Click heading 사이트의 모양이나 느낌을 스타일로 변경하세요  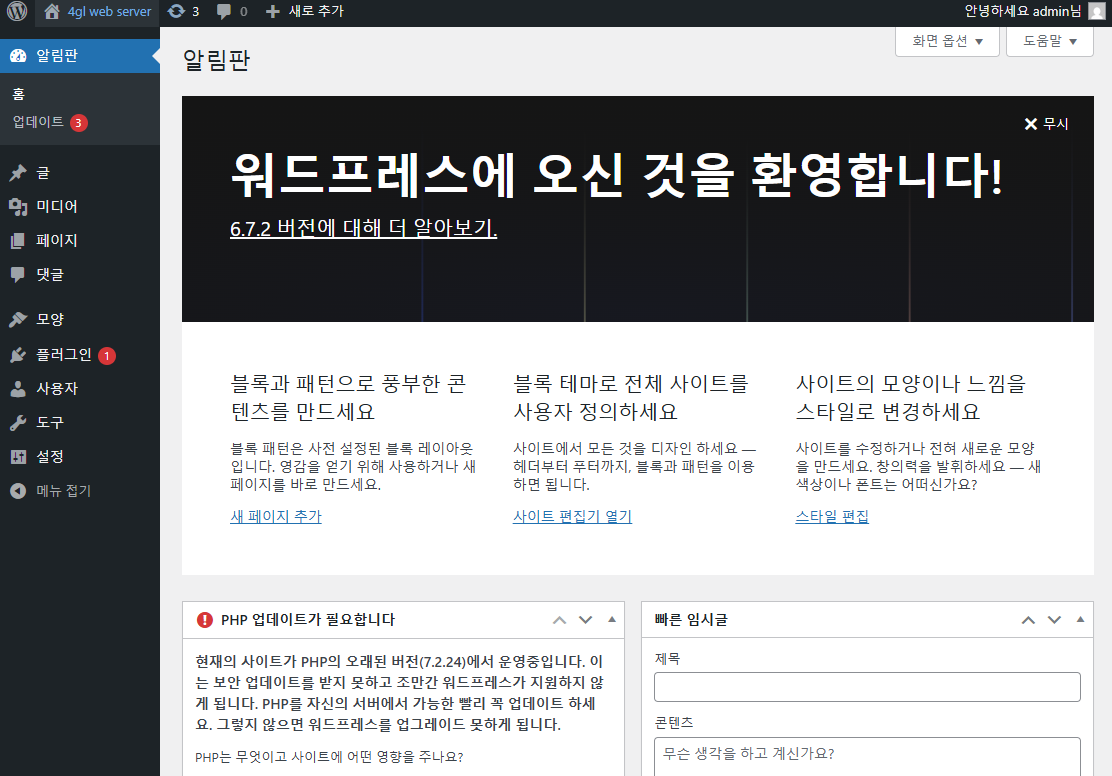pyautogui.click(x=911, y=397)
